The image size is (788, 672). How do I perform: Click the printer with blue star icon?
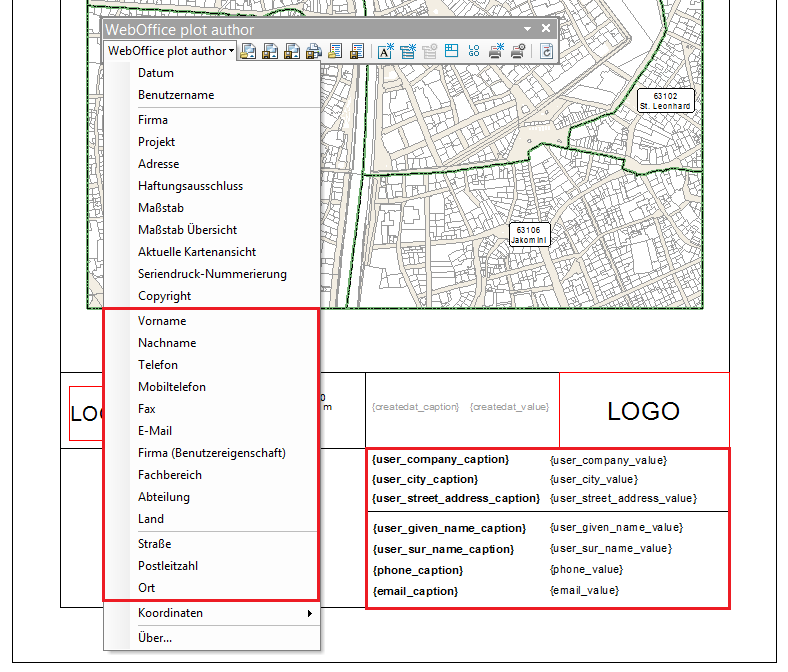coord(496,51)
